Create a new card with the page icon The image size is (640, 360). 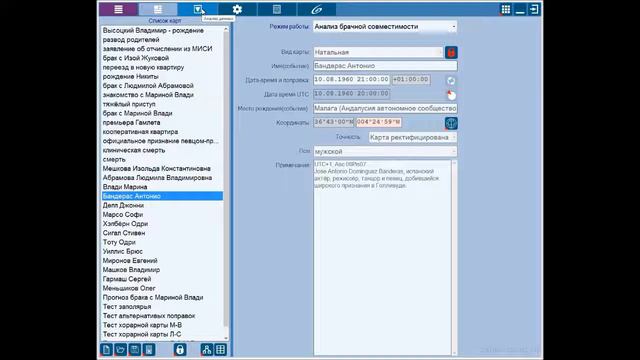(x=106, y=349)
